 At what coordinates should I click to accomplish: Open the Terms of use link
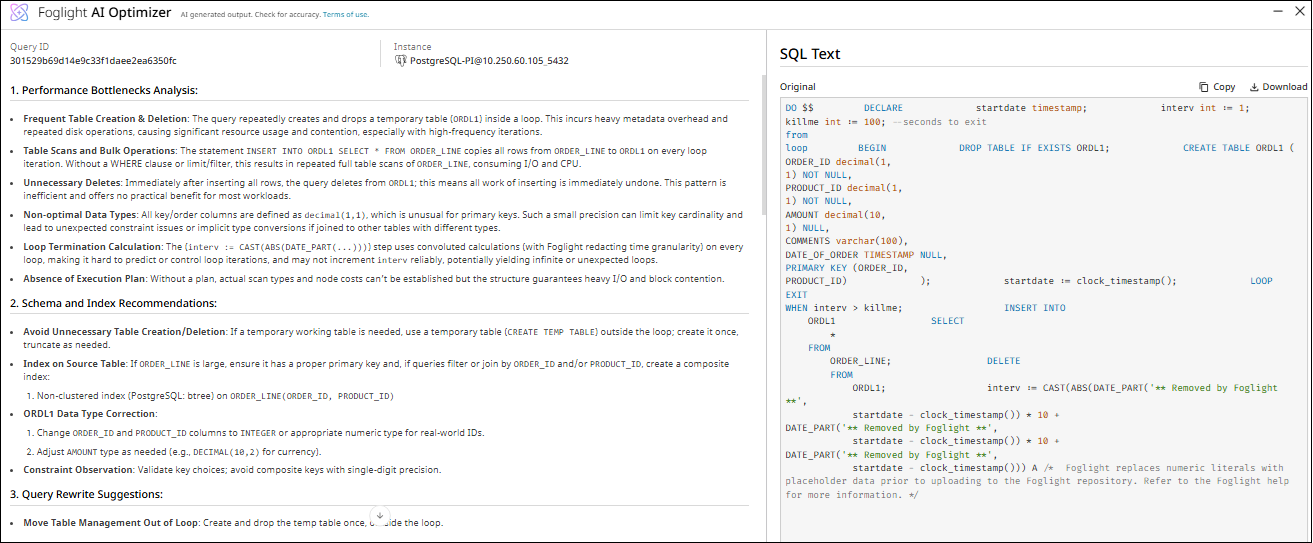[345, 15]
